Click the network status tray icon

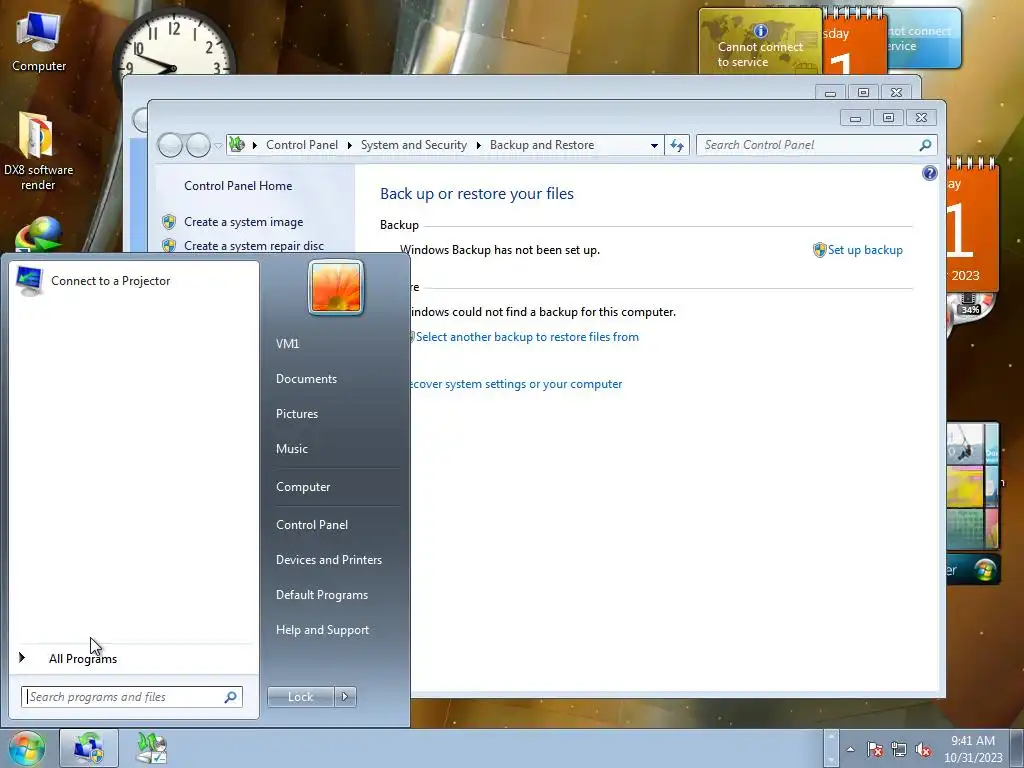pyautogui.click(x=899, y=750)
